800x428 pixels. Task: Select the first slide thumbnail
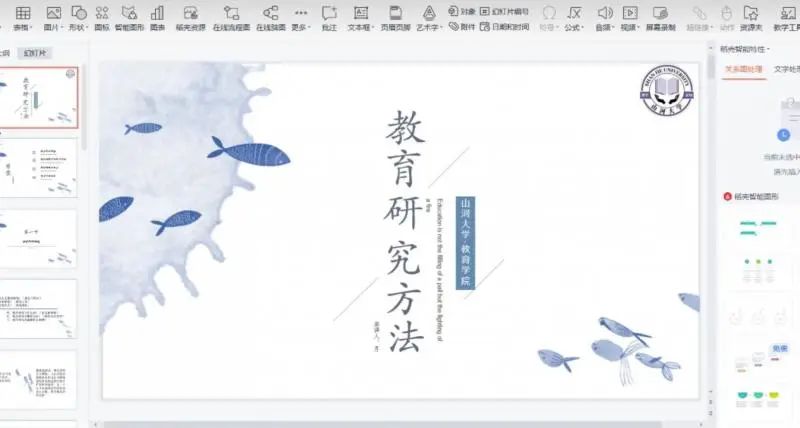(x=39, y=97)
